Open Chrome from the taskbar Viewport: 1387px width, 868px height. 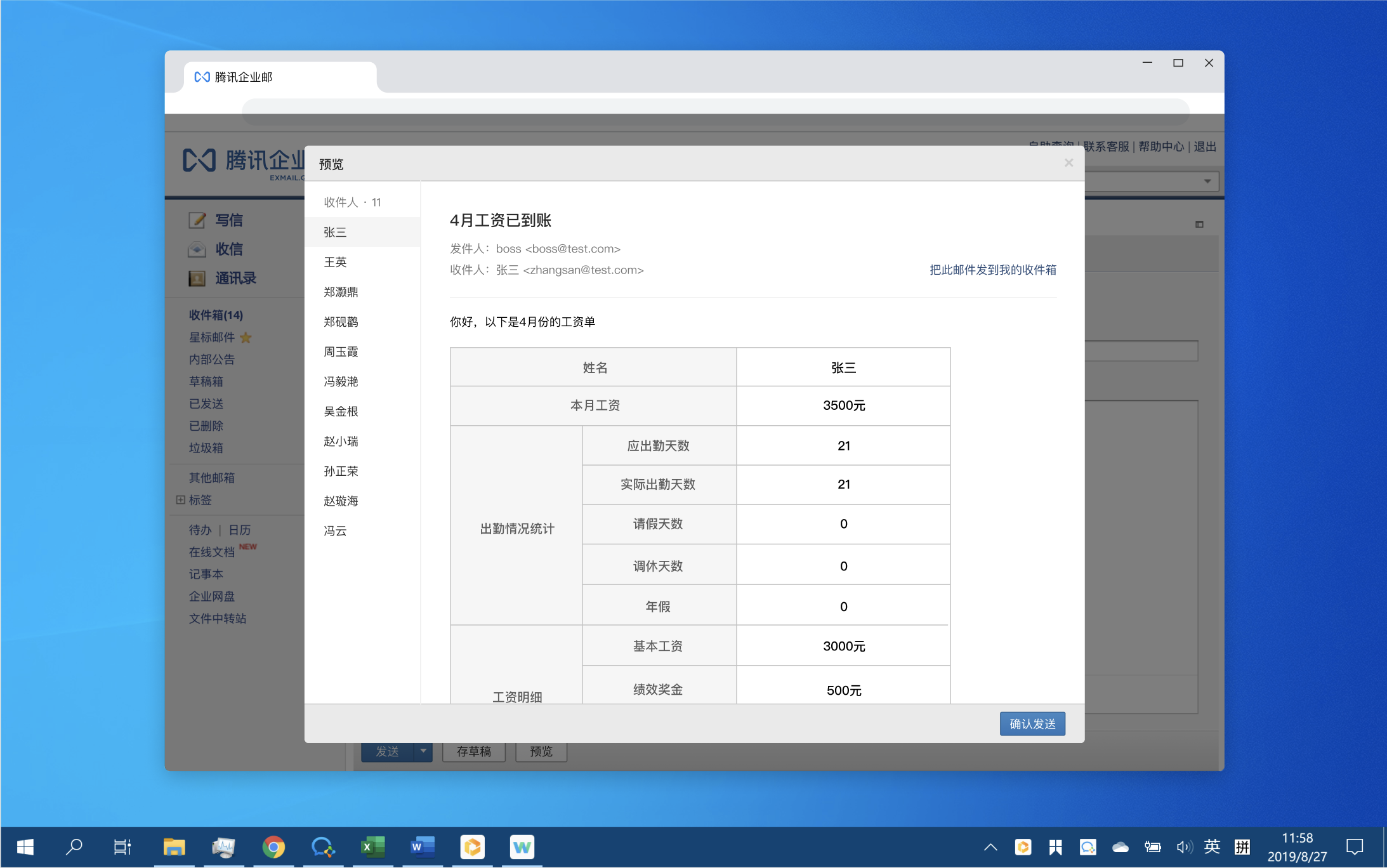[x=273, y=847]
